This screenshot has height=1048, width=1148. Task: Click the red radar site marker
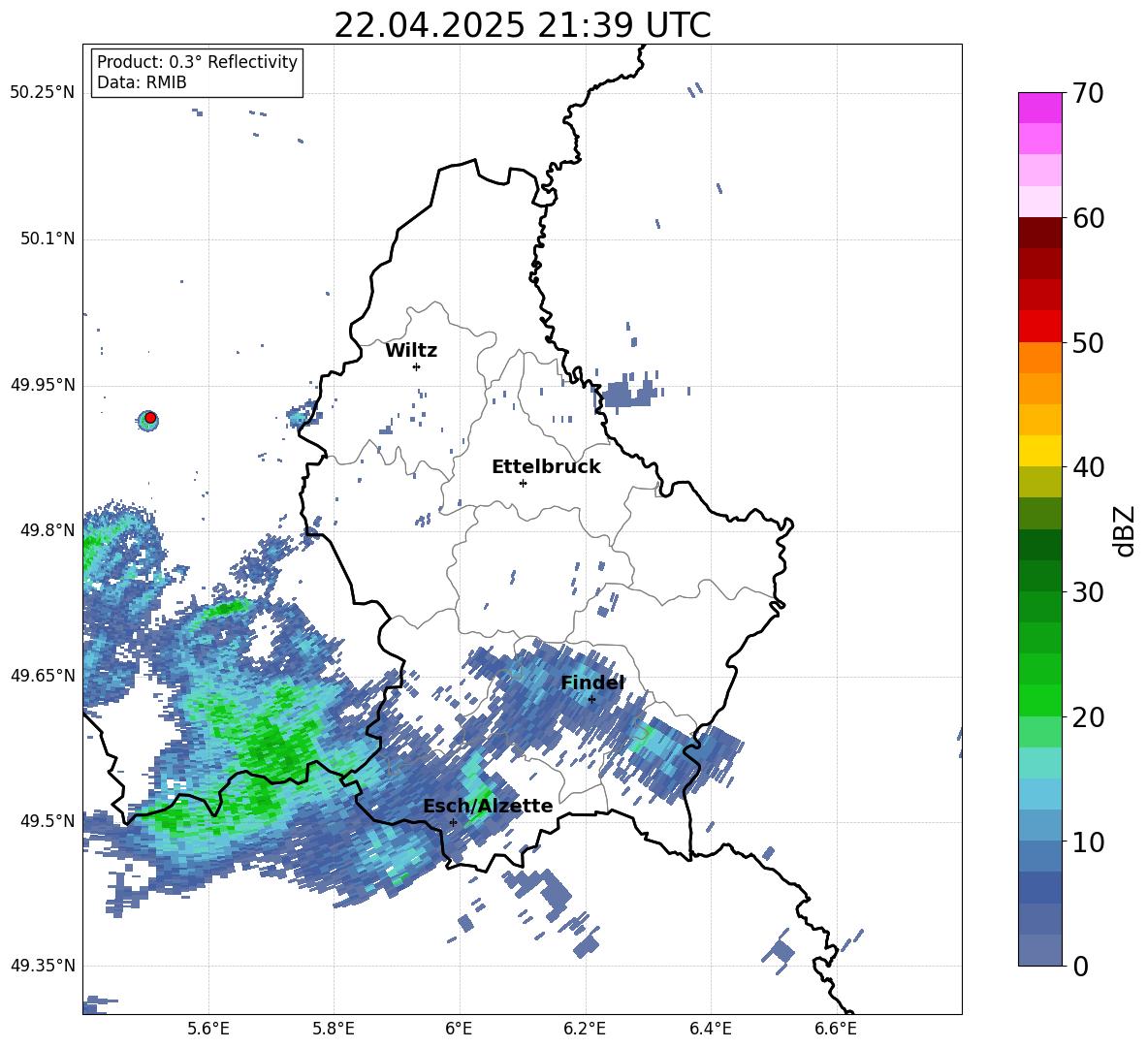tap(150, 418)
